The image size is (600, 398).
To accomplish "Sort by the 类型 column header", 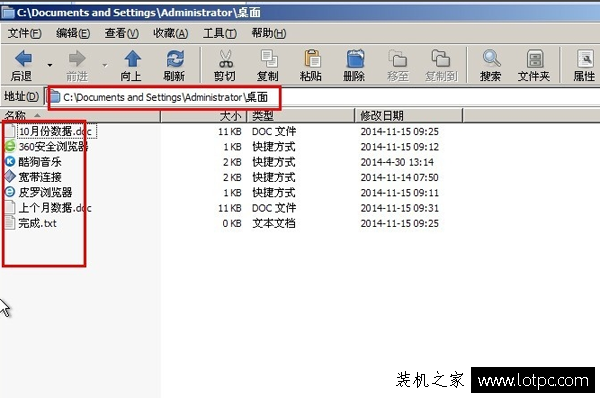I will [301, 115].
